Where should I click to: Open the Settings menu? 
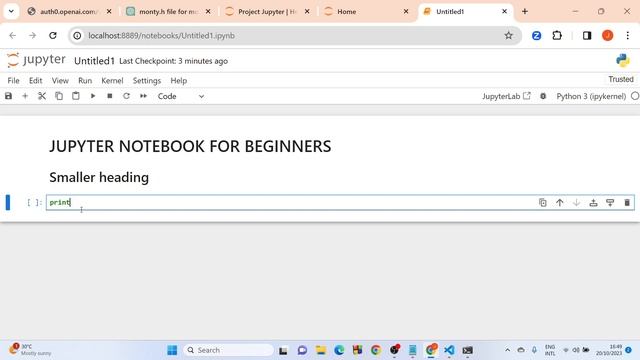147,80
